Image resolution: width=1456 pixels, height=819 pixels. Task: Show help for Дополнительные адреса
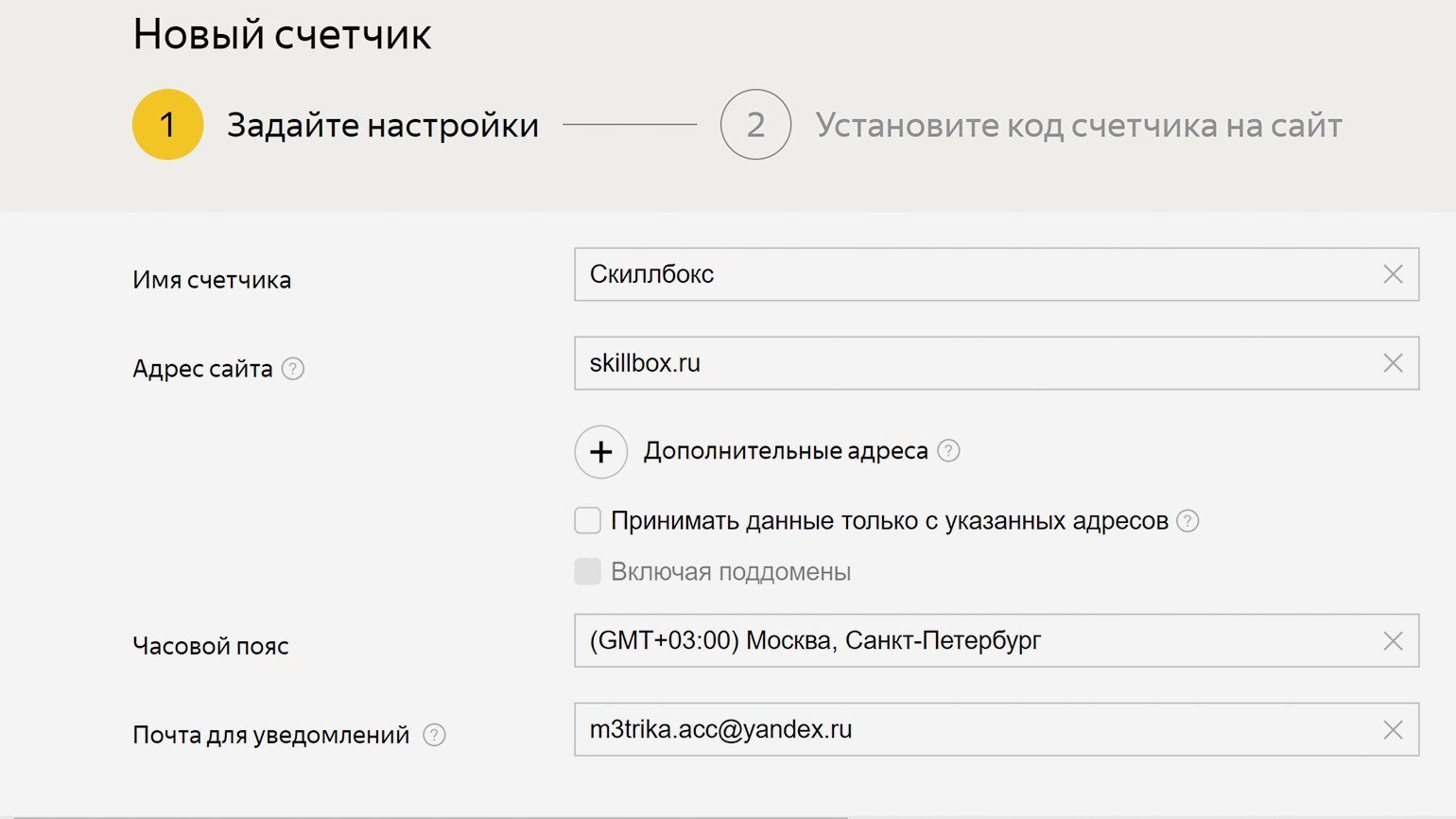pyautogui.click(x=948, y=451)
